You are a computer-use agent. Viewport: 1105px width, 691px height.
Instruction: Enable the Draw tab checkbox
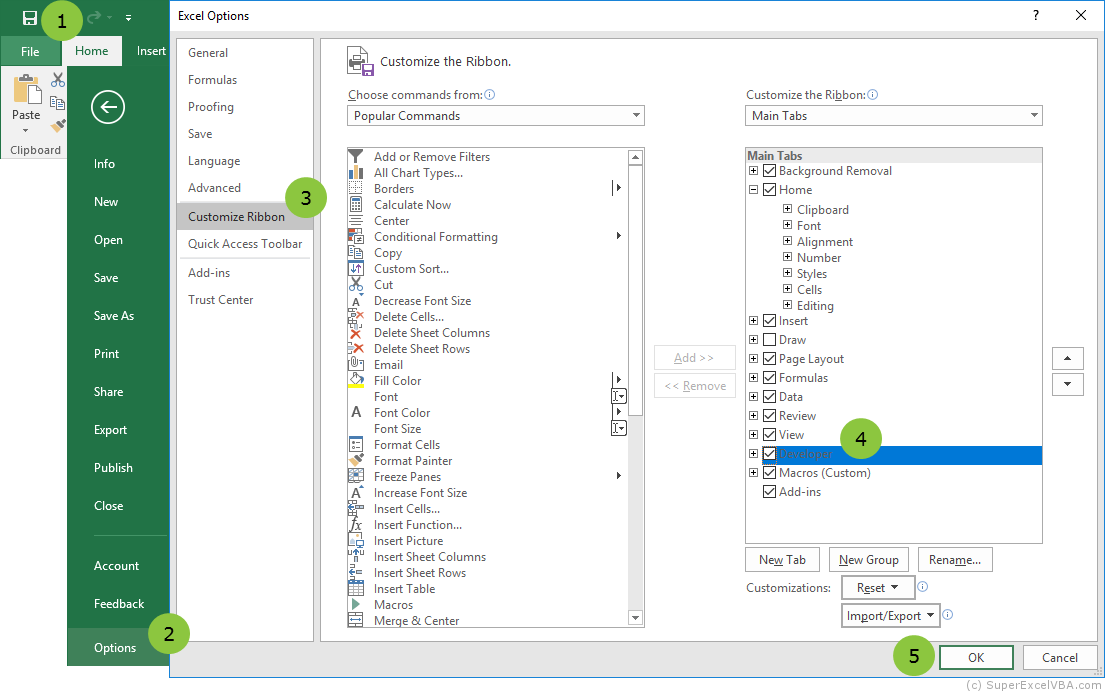770,340
